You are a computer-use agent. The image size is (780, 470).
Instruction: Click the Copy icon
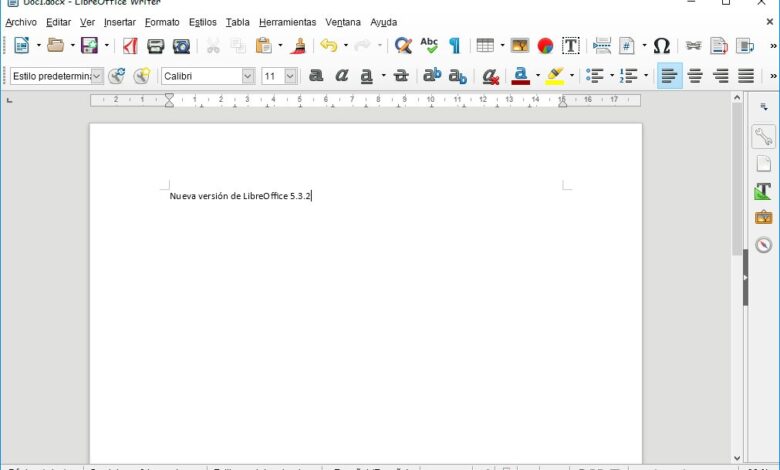[x=238, y=46]
